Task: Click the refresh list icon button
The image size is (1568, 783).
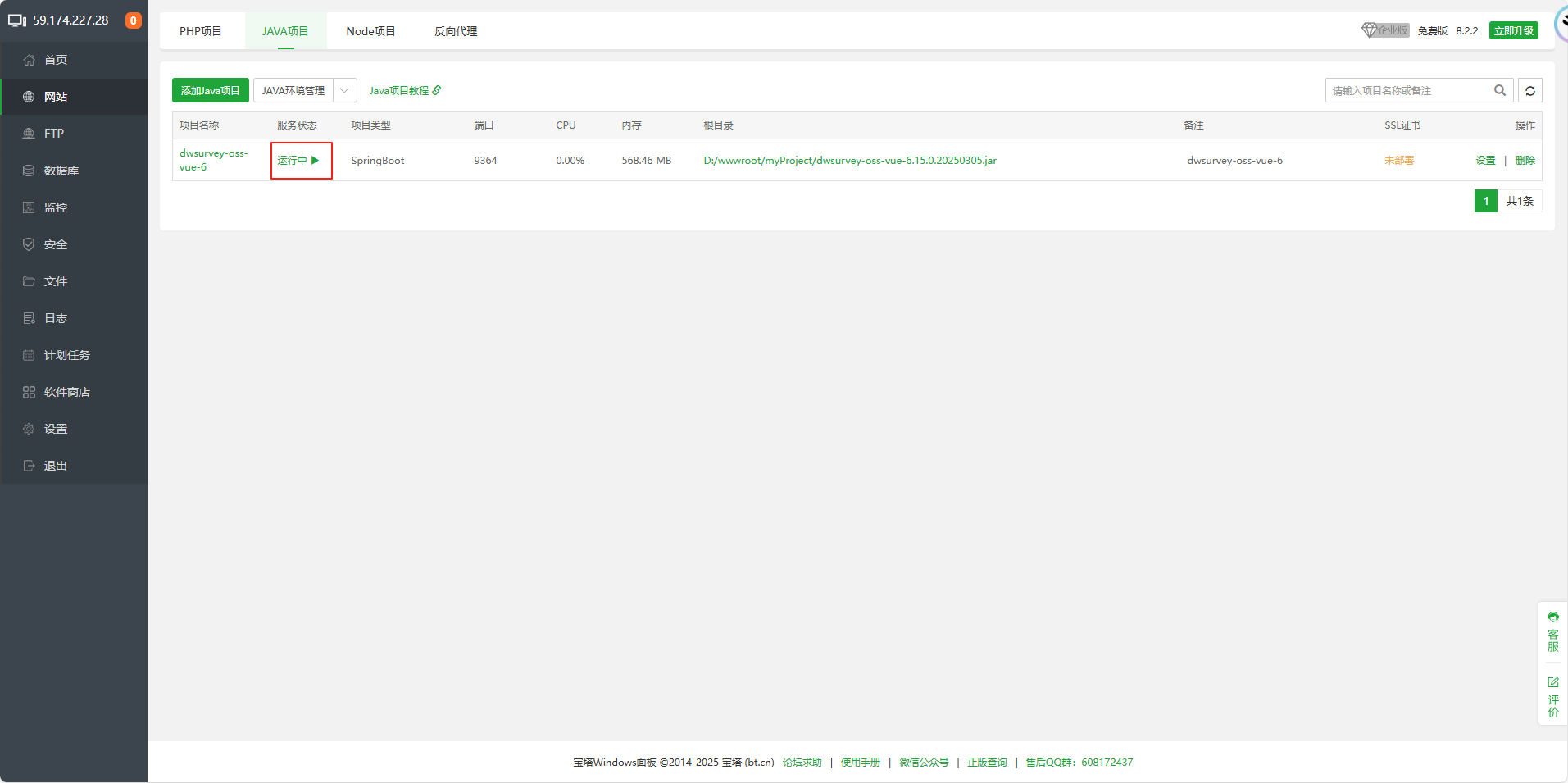Action: [1529, 91]
